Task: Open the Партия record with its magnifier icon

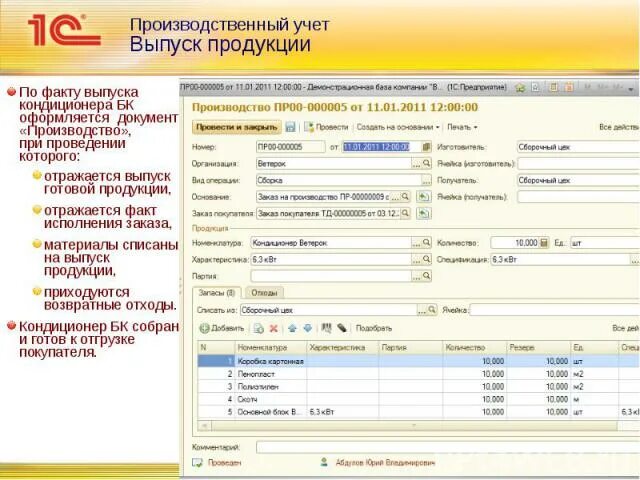Action: pos(427,276)
